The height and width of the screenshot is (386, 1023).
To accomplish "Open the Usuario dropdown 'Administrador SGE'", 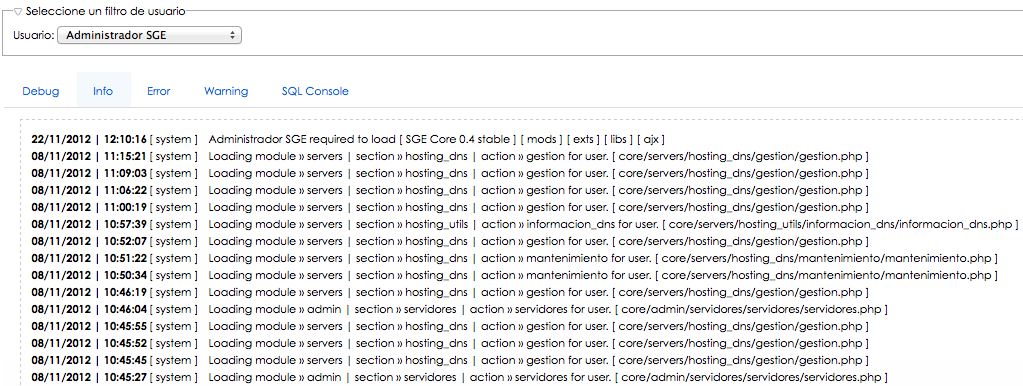I will pos(149,35).
